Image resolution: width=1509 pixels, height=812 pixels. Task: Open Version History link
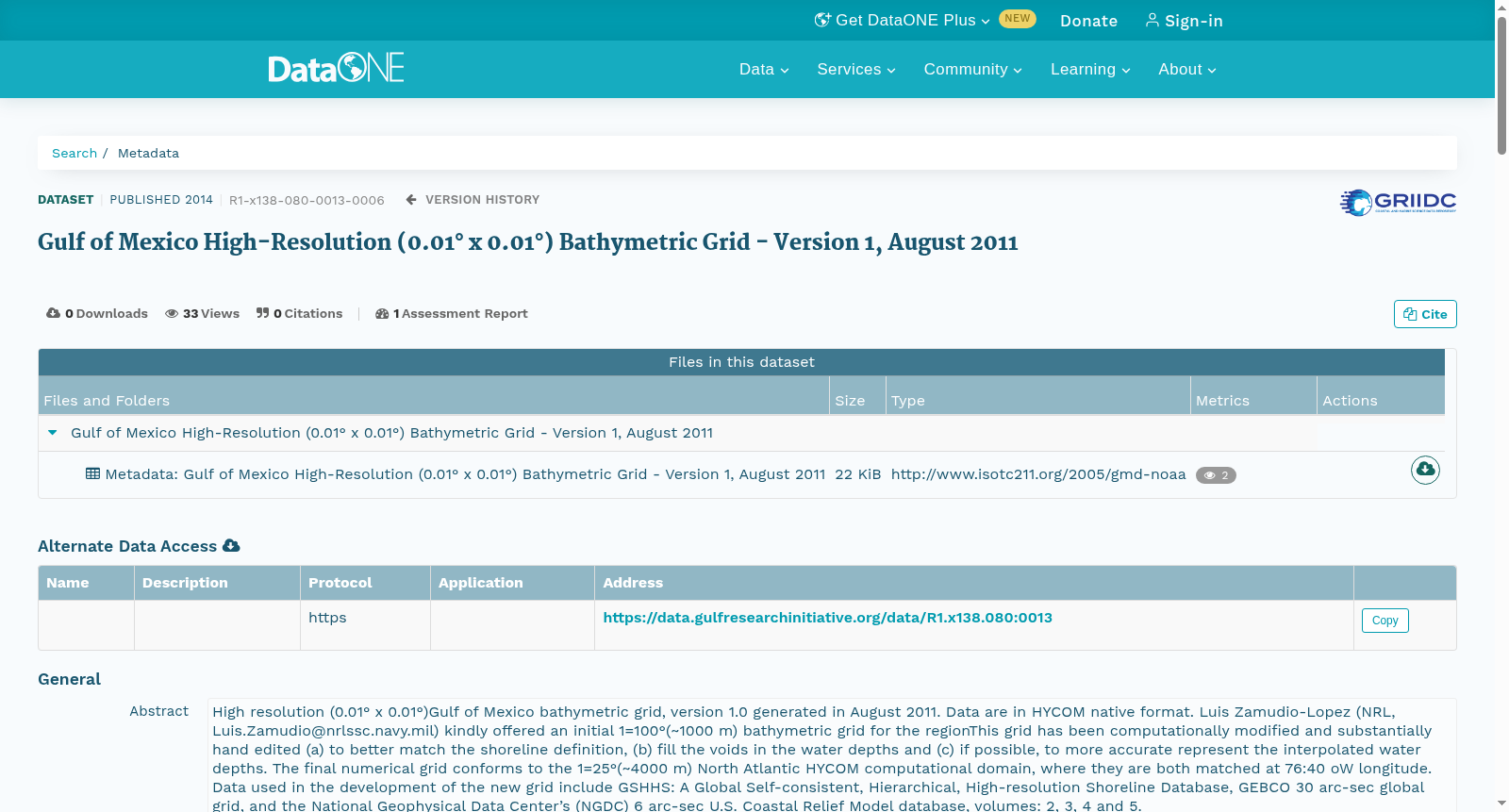(473, 200)
